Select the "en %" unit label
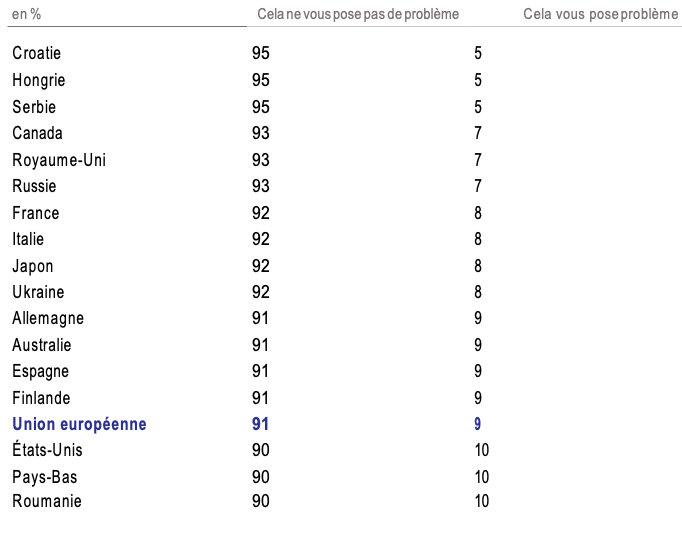682x539 pixels. click(27, 14)
